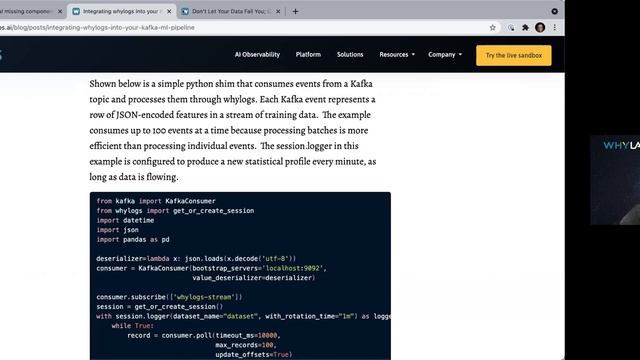Click the 'while True:' code line

click(x=133, y=326)
